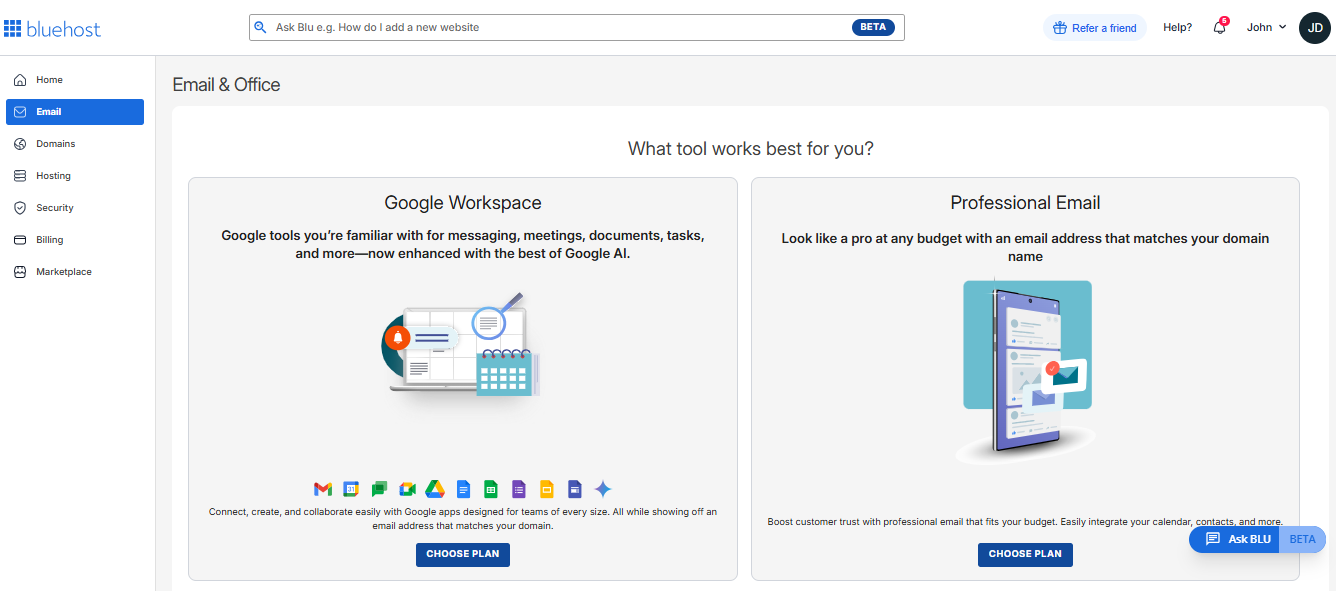Open the John account dropdown
Image resolution: width=1336 pixels, height=591 pixels.
coord(1264,27)
